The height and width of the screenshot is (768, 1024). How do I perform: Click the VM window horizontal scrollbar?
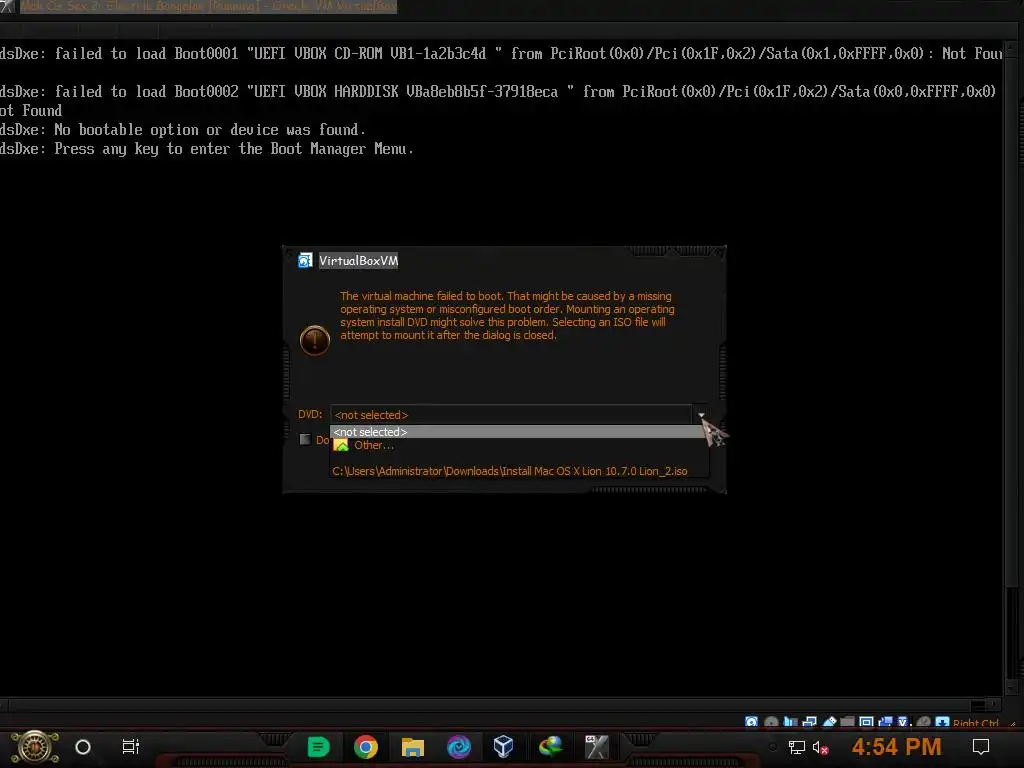(x=500, y=705)
